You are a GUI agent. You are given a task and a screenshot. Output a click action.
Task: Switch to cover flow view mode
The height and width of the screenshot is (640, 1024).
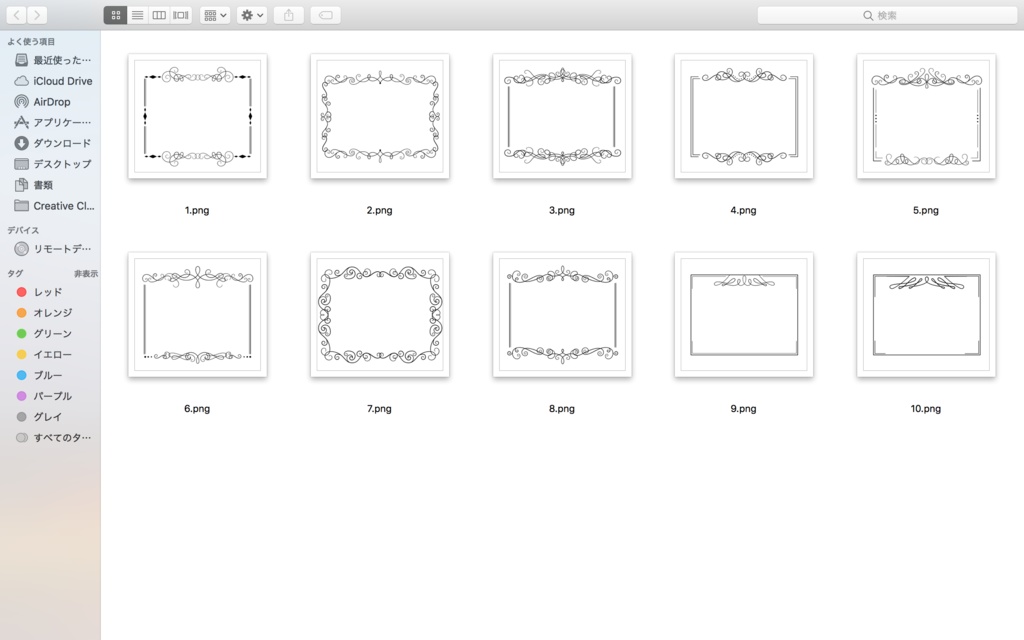[x=180, y=15]
